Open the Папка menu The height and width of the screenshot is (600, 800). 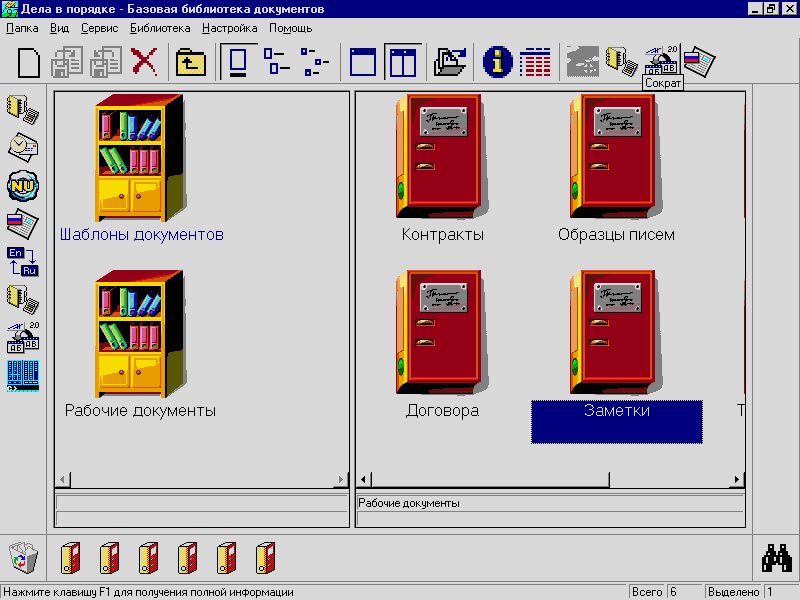(22, 28)
